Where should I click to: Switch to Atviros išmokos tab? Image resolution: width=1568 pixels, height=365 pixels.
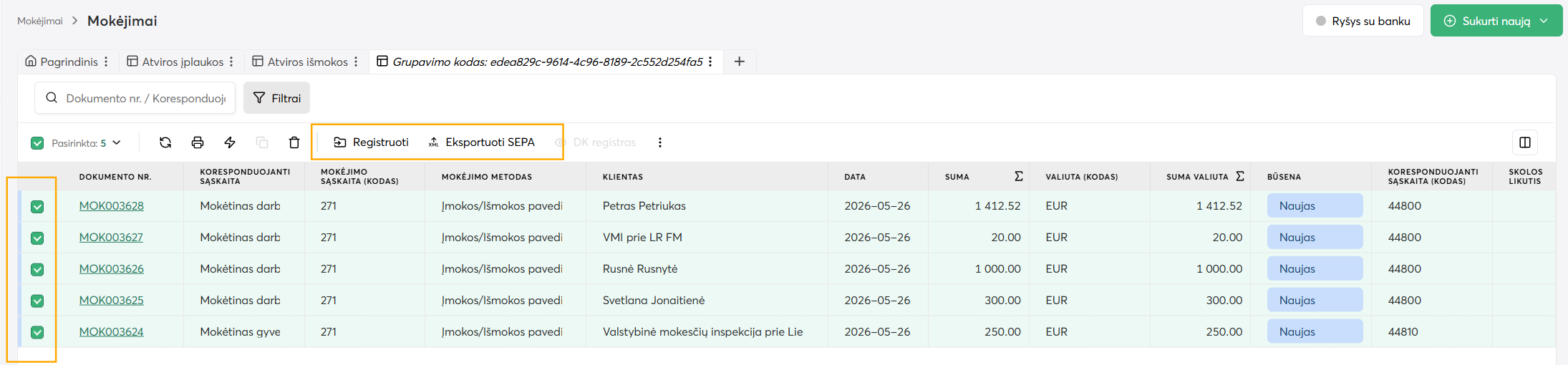(x=300, y=62)
